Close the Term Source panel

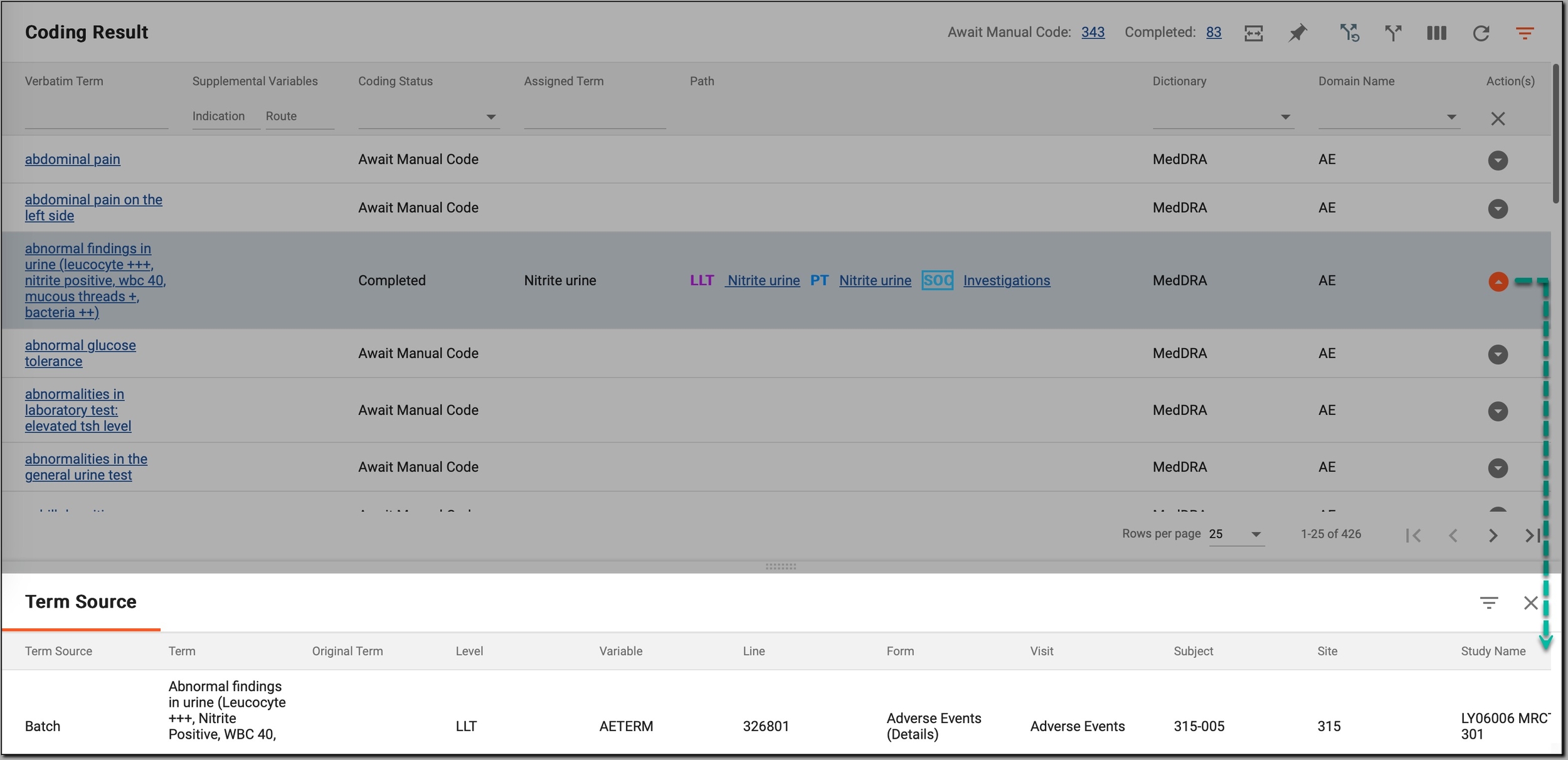coord(1530,603)
